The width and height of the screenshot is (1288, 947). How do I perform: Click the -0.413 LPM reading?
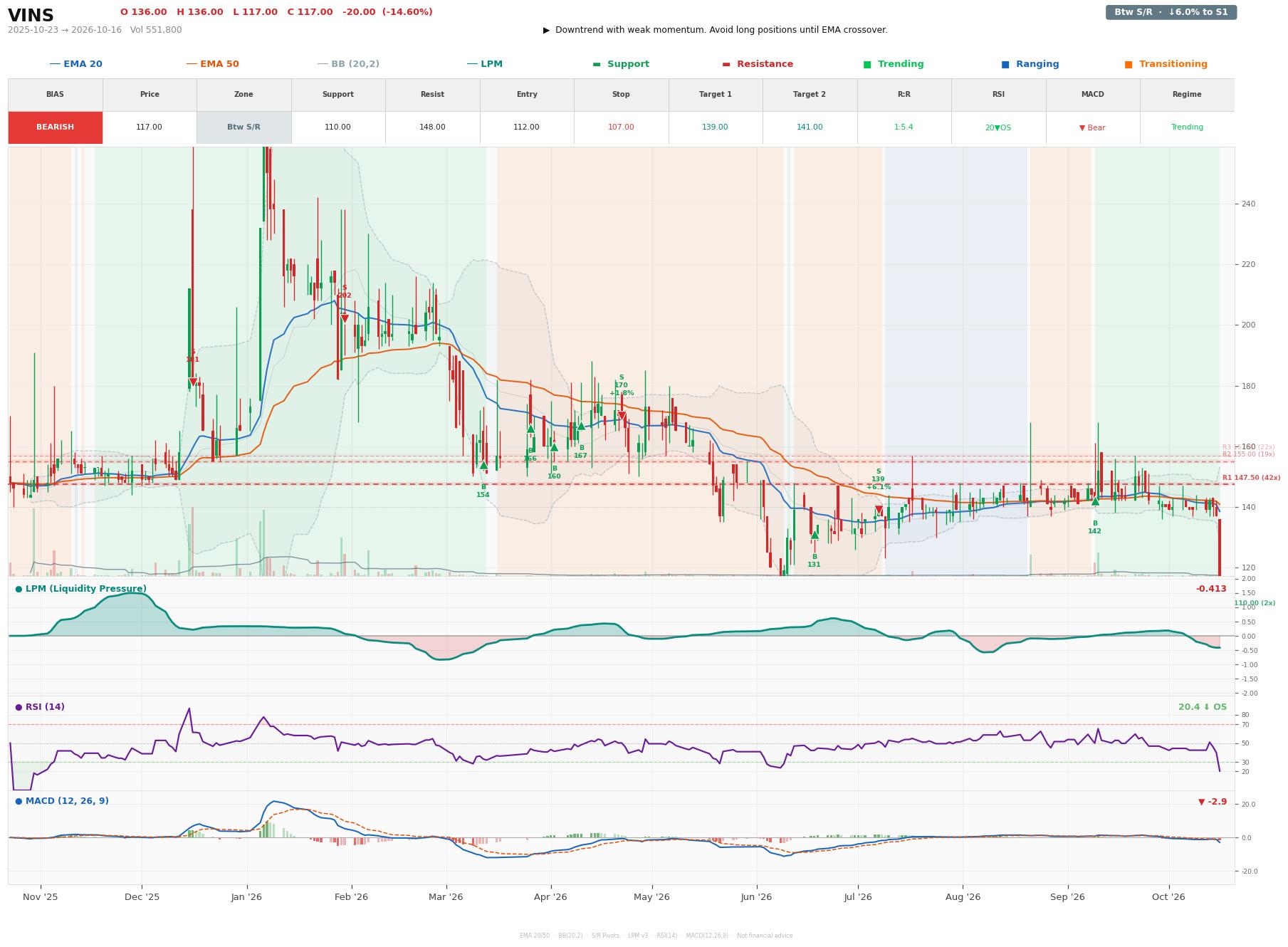point(1211,589)
